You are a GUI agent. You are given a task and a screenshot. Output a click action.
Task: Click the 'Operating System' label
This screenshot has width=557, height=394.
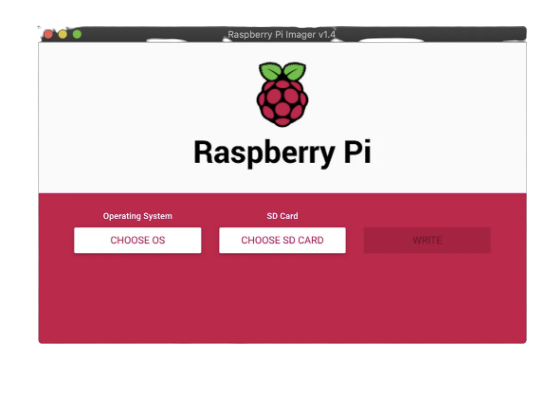tap(137, 216)
